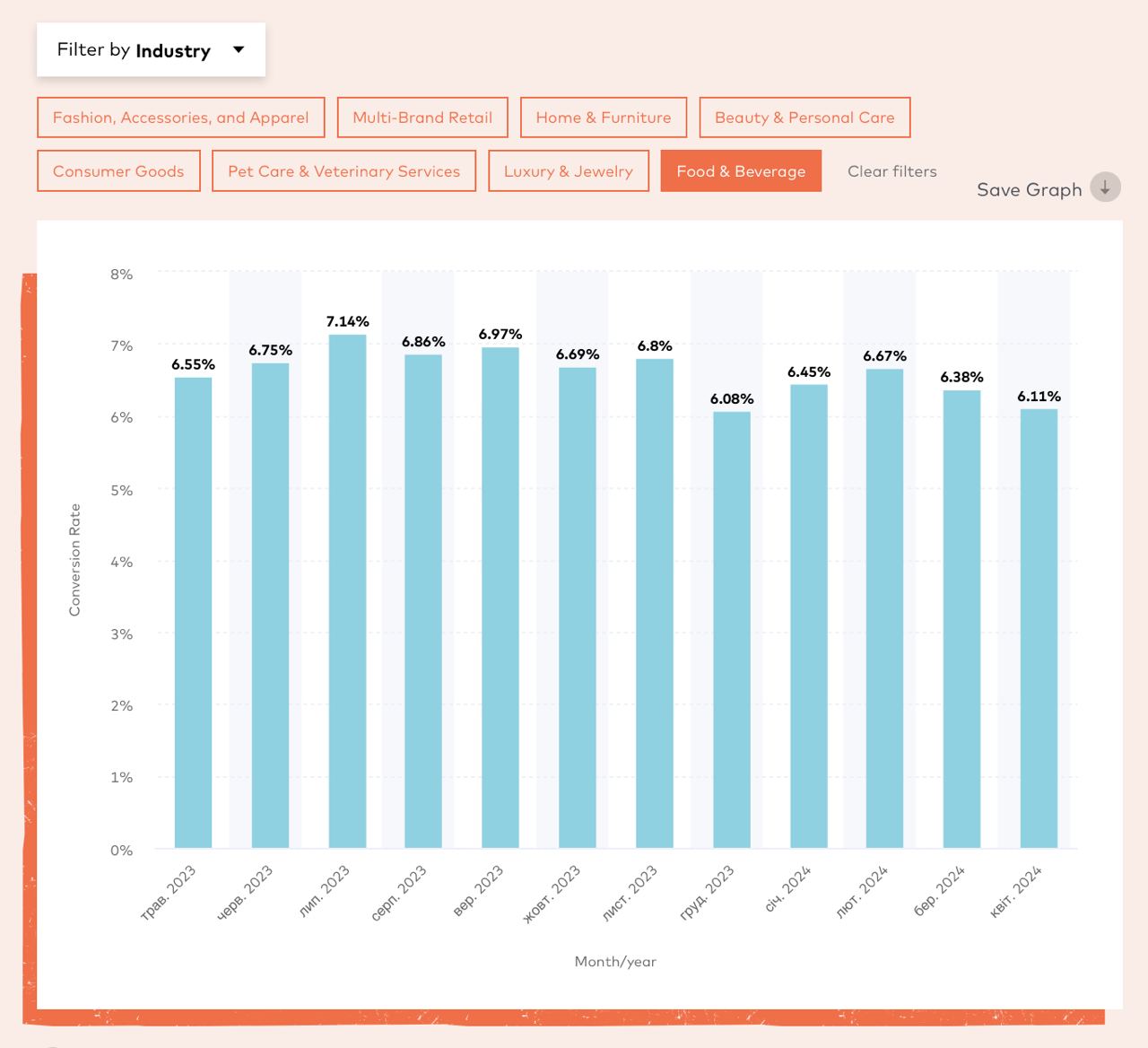Click the 6.08% bar for груд. 2023
Image resolution: width=1148 pixels, height=1048 pixels.
tap(732, 628)
